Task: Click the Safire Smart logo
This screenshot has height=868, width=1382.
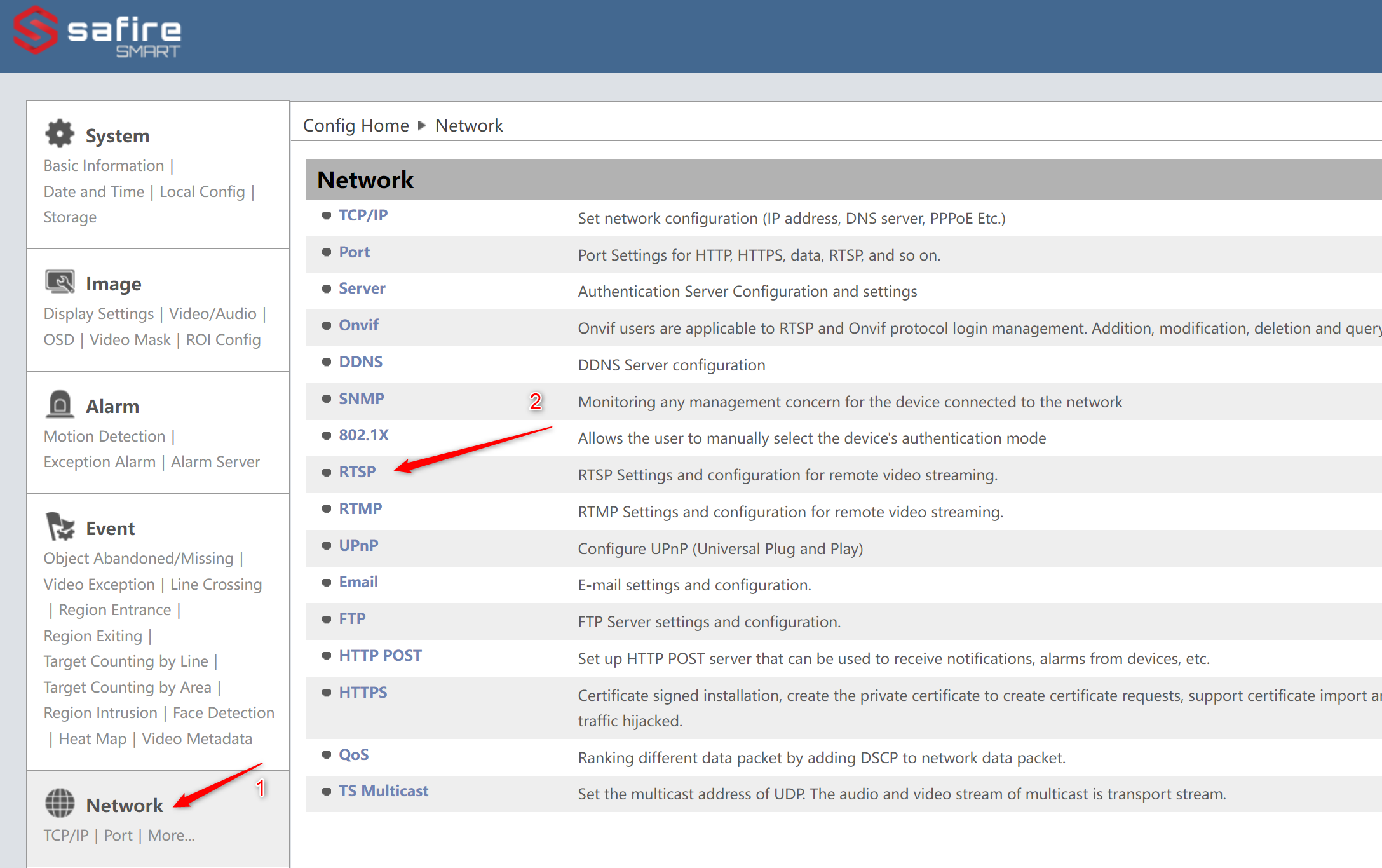Action: click(97, 32)
